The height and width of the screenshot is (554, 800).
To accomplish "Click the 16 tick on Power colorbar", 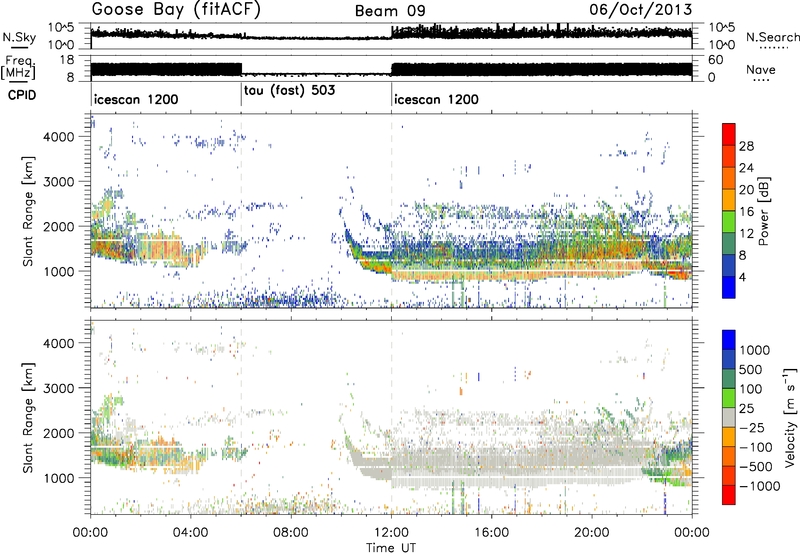I will click(x=746, y=212).
